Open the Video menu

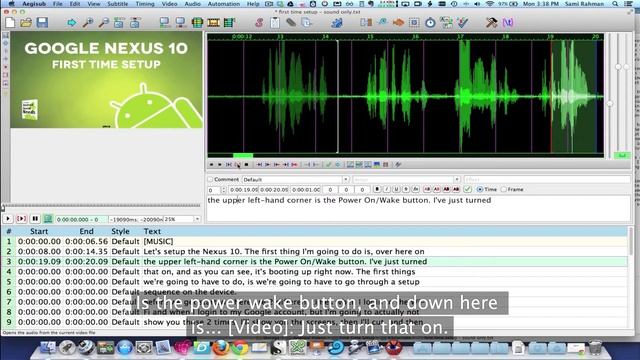(169, 4)
